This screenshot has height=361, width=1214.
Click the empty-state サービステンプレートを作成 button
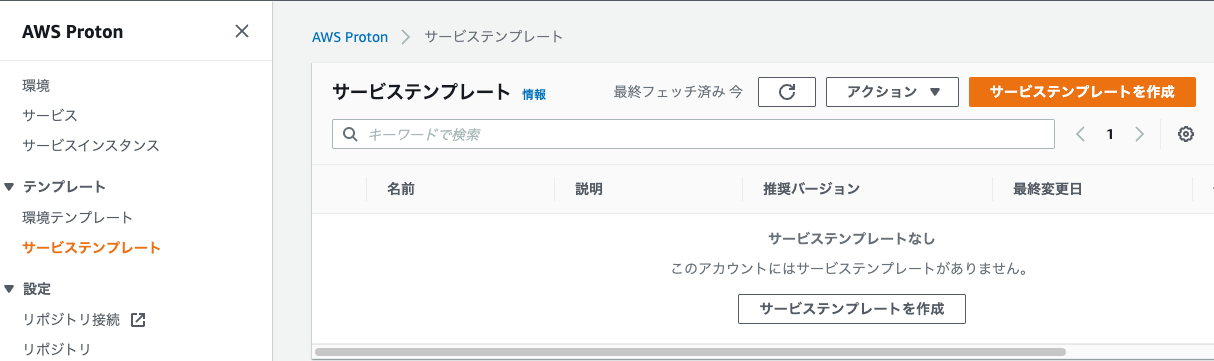(852, 309)
